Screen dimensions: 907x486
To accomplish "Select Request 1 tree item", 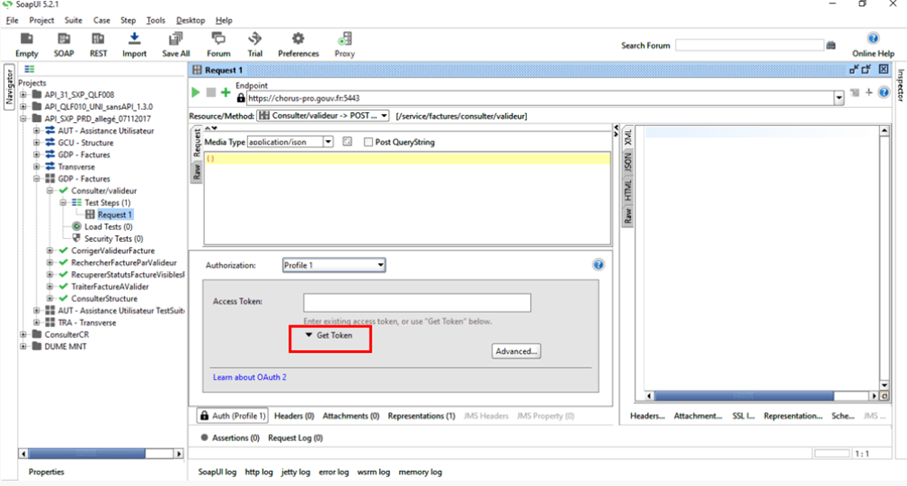I will [x=115, y=215].
